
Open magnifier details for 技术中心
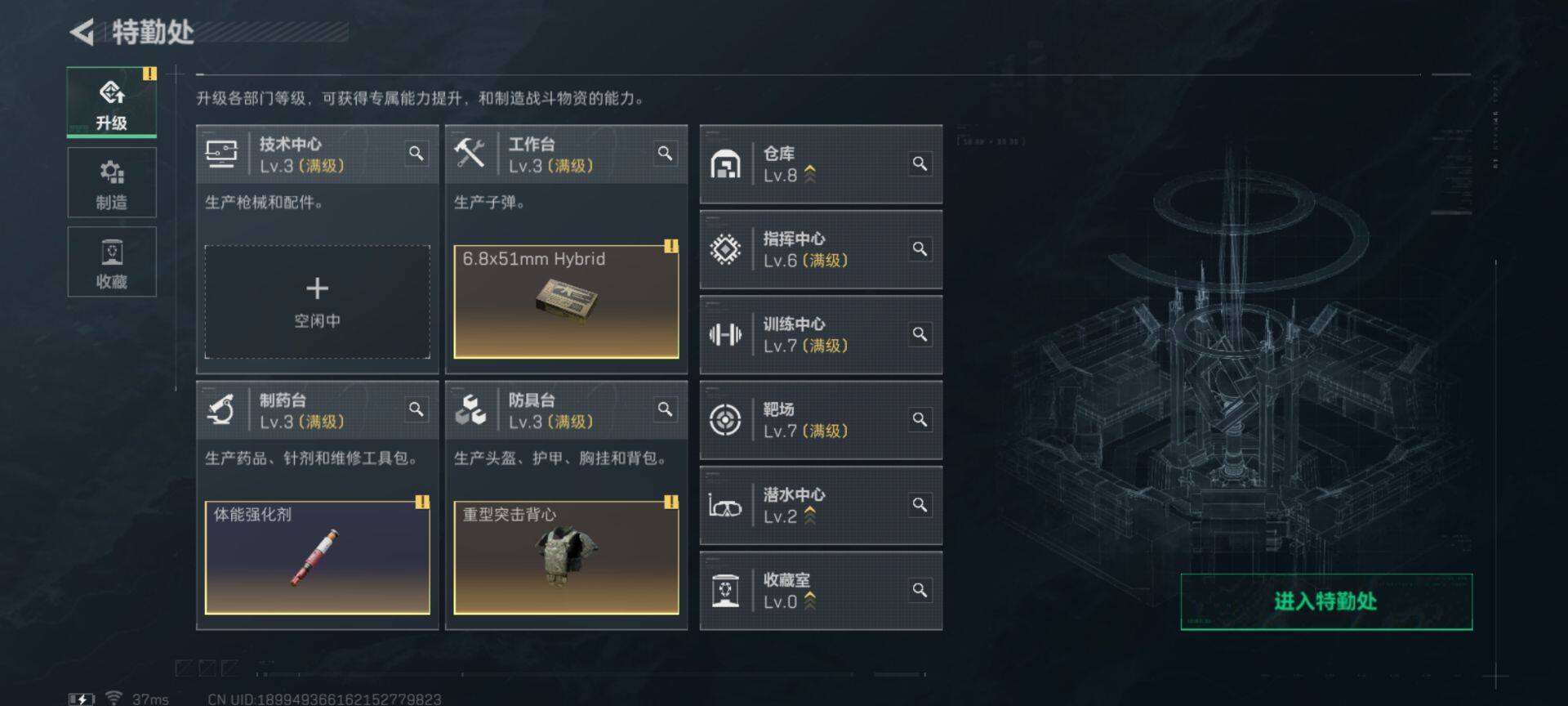point(416,154)
